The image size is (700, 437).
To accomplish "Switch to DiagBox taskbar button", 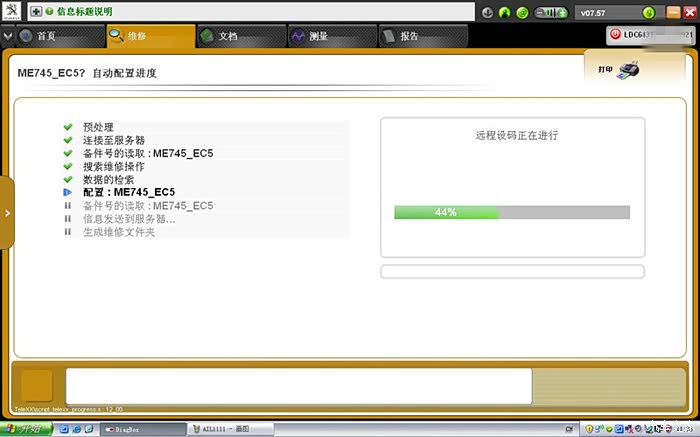I will (x=143, y=429).
